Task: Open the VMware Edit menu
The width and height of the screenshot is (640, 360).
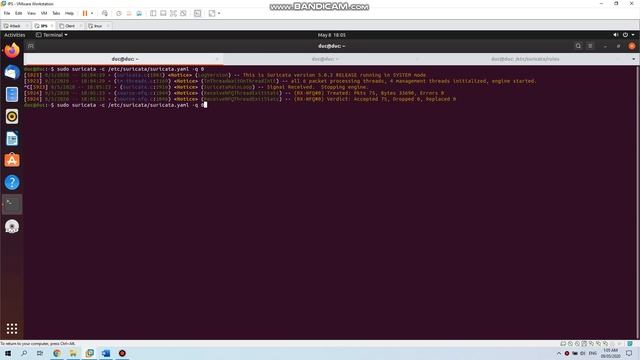Action: (x=19, y=13)
